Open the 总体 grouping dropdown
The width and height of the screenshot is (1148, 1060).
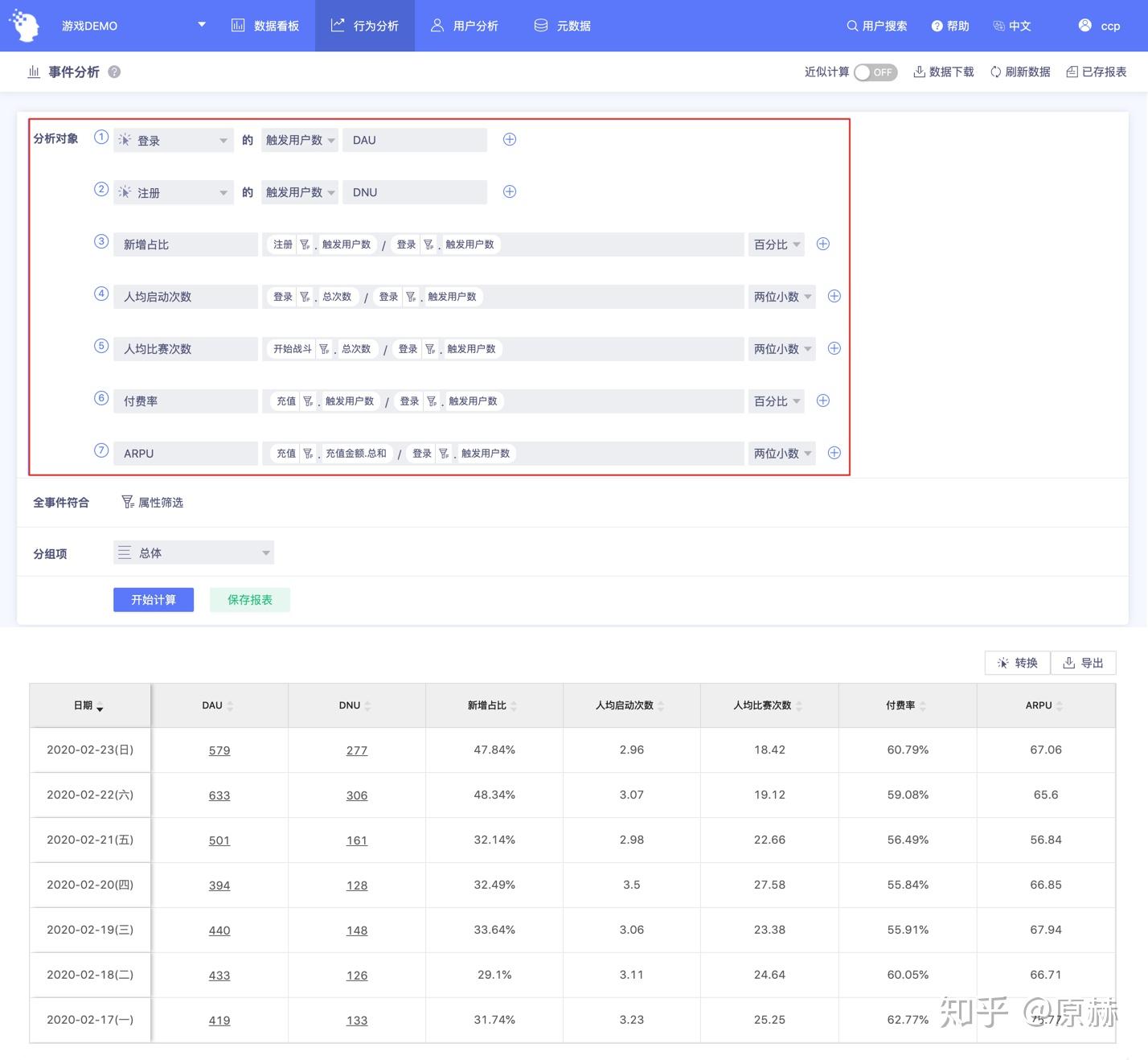pyautogui.click(x=194, y=553)
